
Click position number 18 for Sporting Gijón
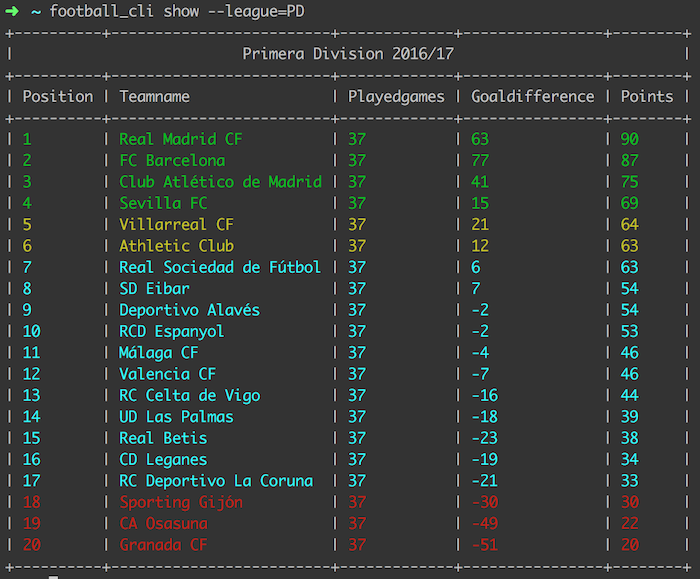pyautogui.click(x=31, y=502)
